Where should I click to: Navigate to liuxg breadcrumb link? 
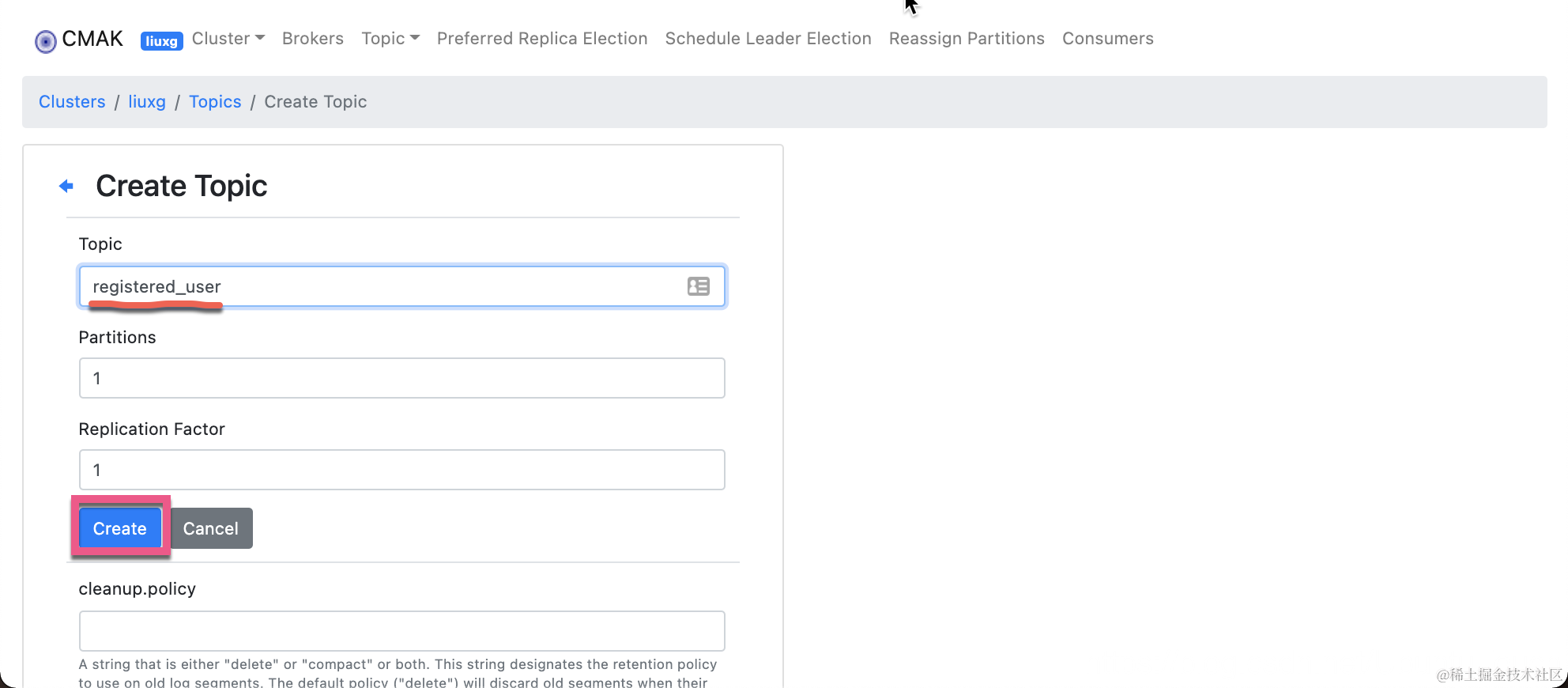point(147,102)
